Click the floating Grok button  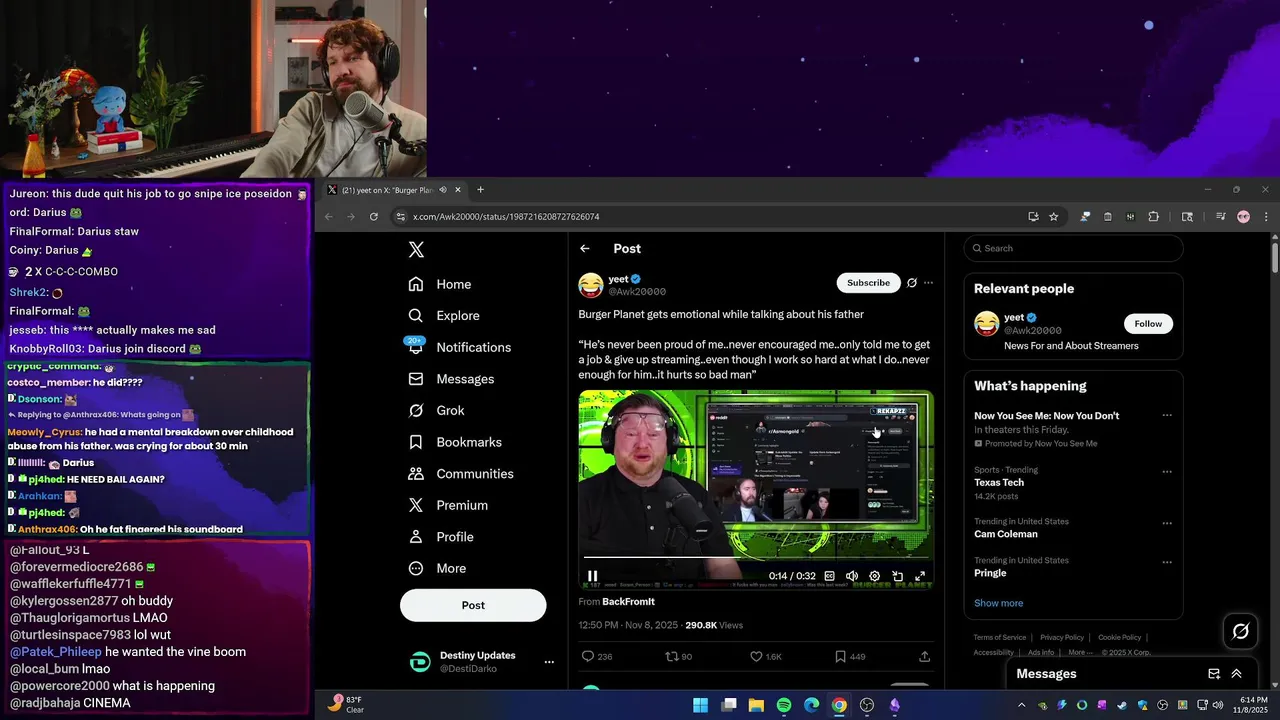[x=1240, y=631]
